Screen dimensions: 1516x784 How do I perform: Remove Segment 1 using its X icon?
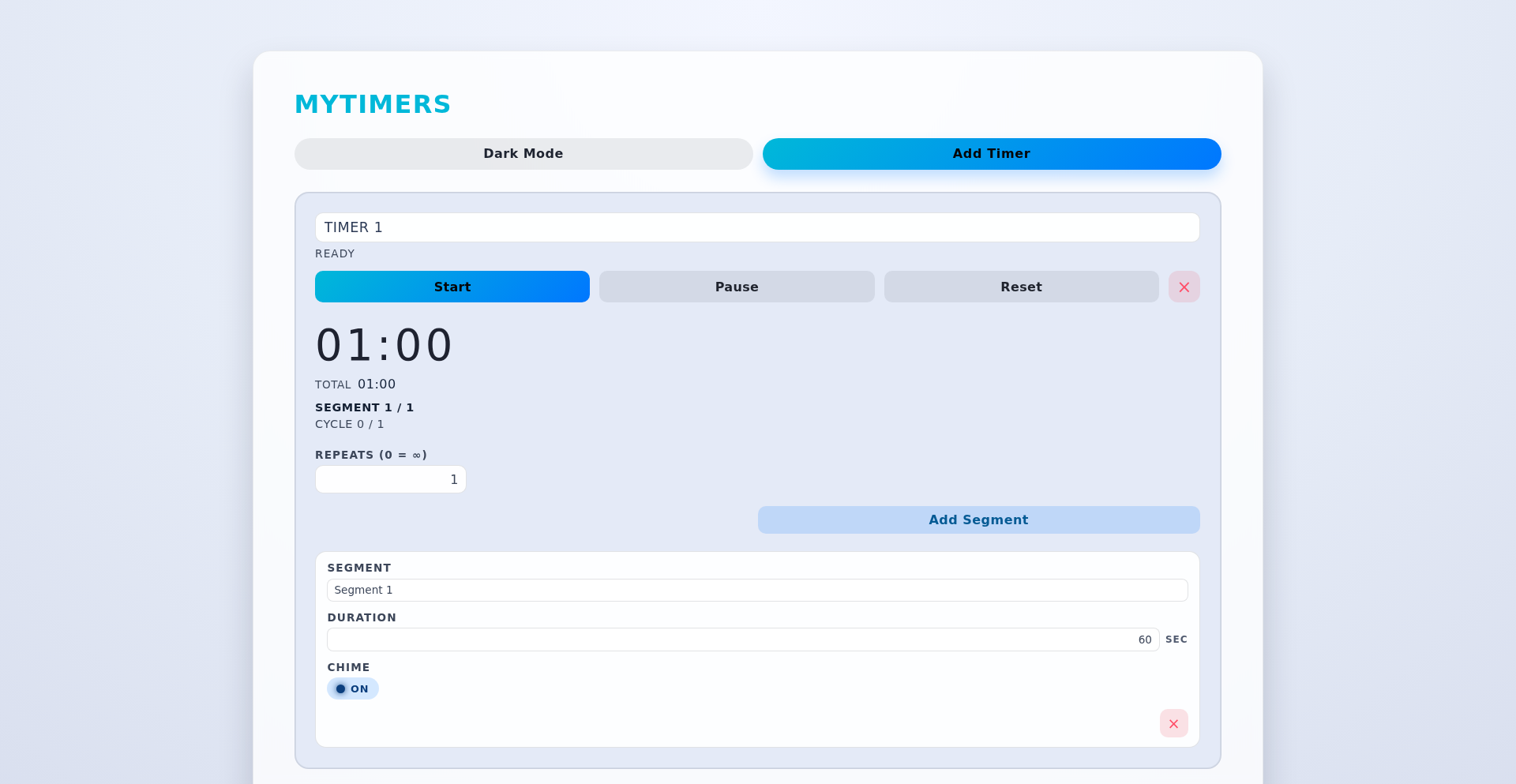tap(1173, 723)
